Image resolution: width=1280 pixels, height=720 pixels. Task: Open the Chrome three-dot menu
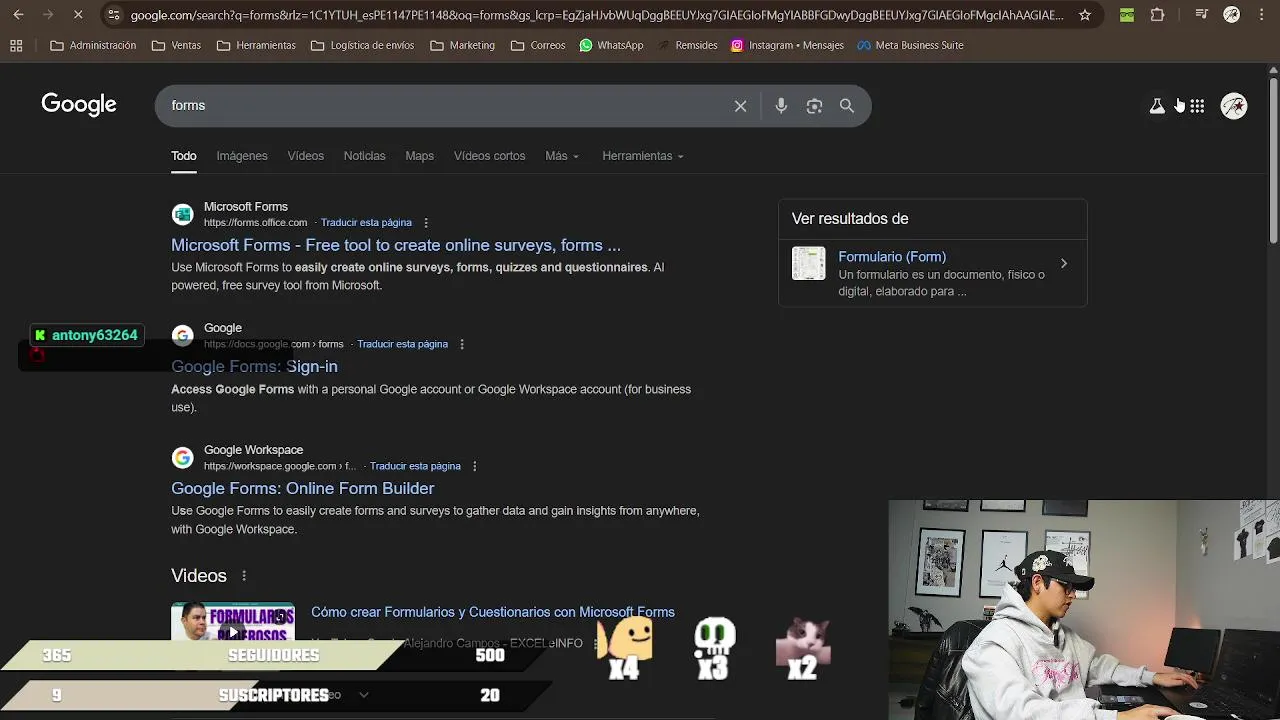(x=1260, y=15)
